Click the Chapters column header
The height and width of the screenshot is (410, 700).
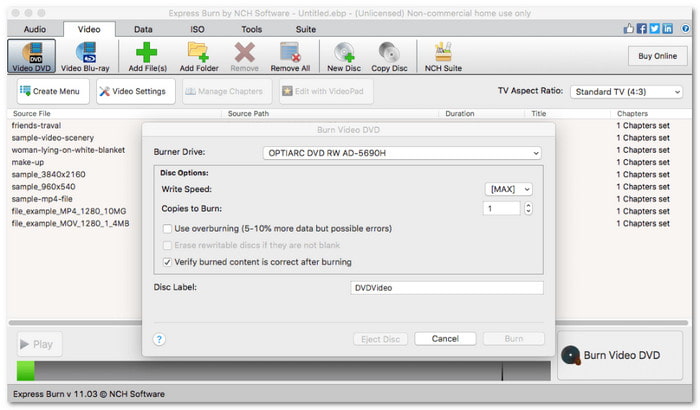point(651,114)
